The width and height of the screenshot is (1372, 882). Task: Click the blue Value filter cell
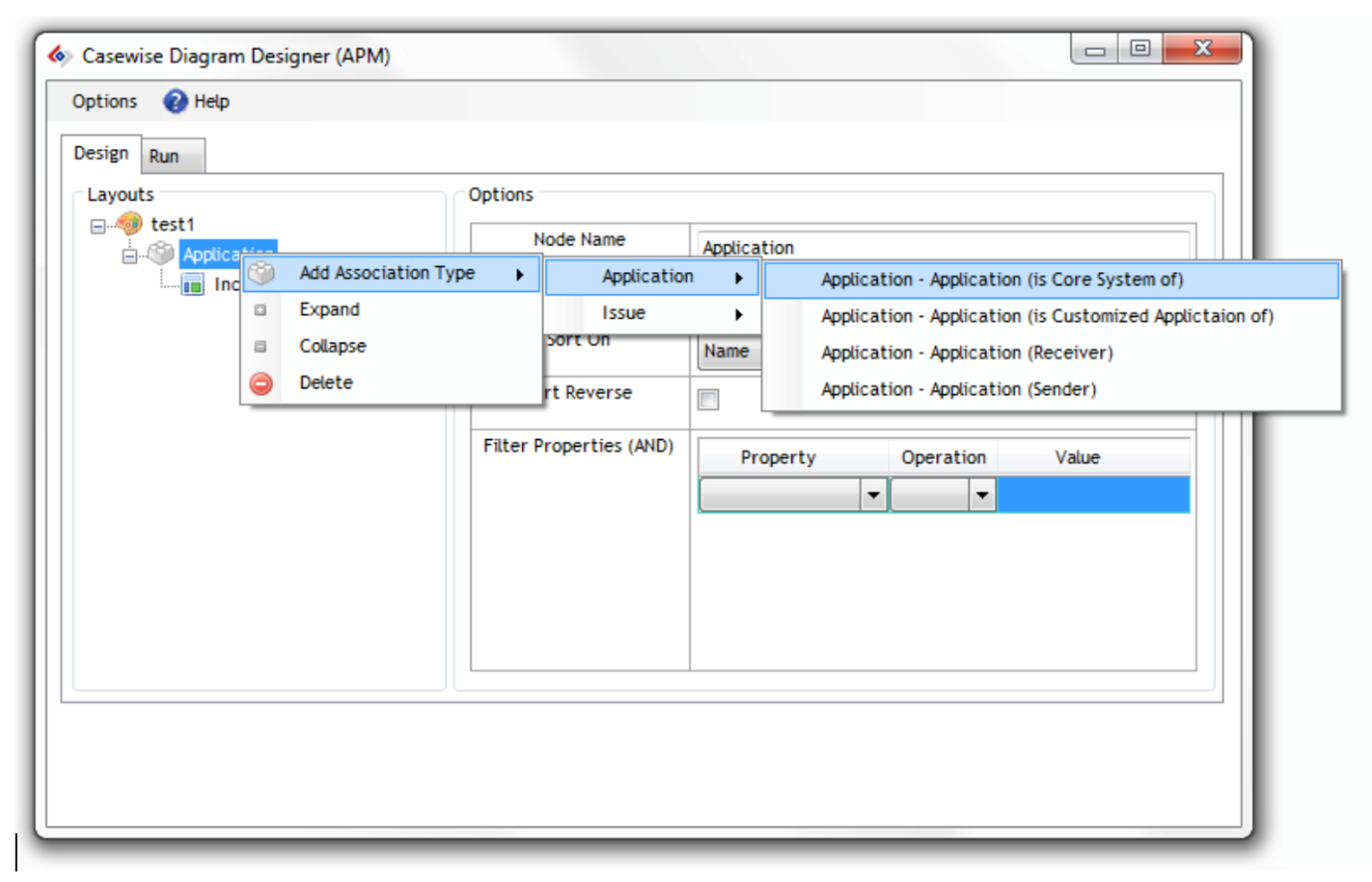click(x=1092, y=495)
